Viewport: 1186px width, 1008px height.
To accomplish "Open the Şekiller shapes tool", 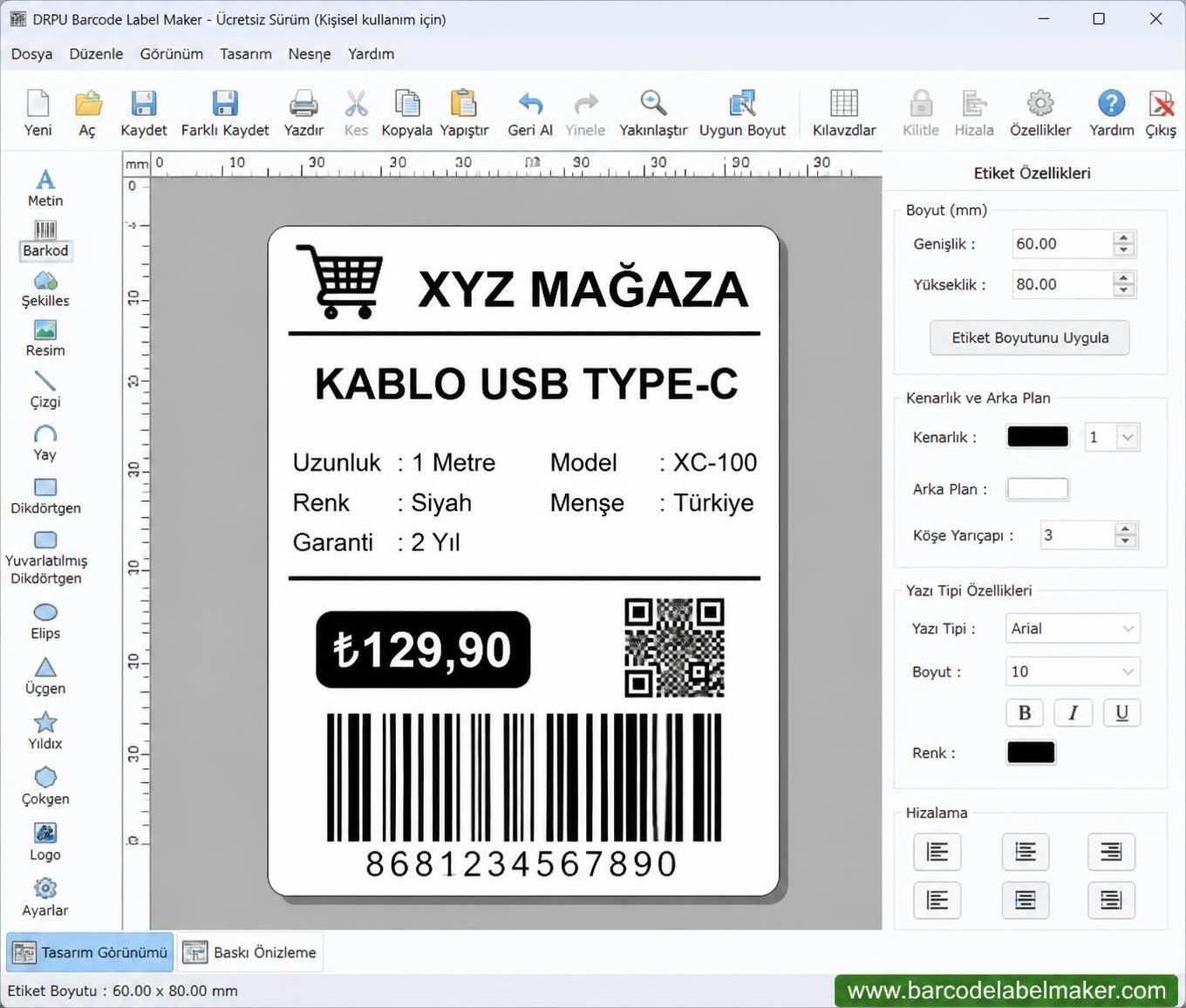I will coord(45,289).
